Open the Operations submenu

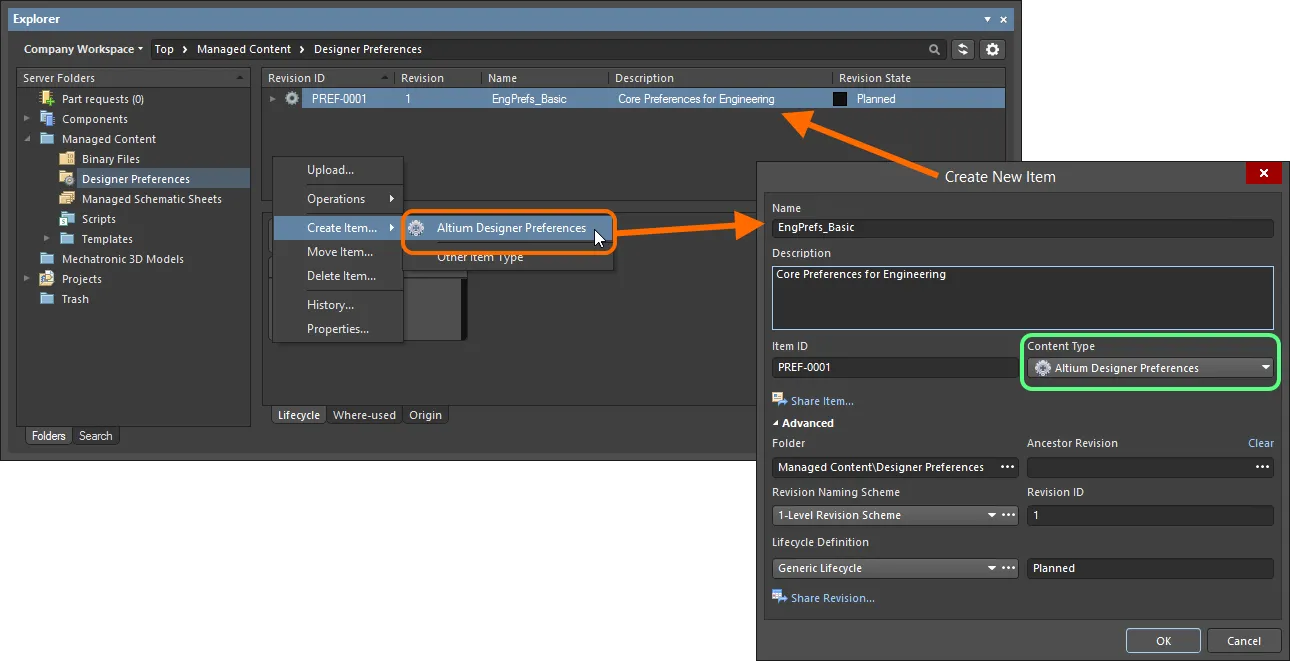tap(337, 199)
